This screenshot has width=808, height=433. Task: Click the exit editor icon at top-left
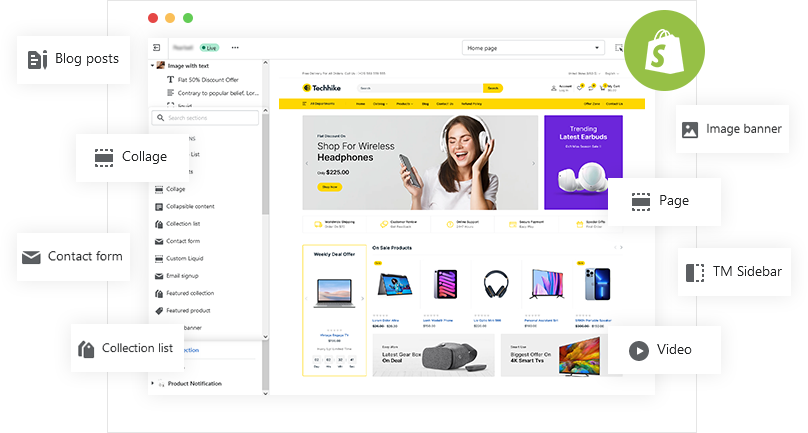click(x=157, y=47)
